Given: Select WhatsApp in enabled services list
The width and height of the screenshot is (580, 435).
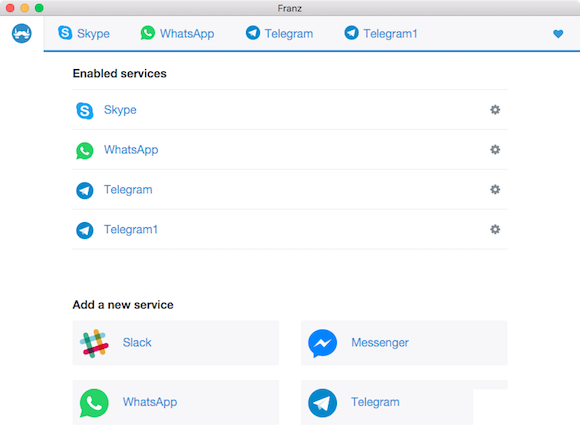Looking at the screenshot, I should tap(290, 150).
